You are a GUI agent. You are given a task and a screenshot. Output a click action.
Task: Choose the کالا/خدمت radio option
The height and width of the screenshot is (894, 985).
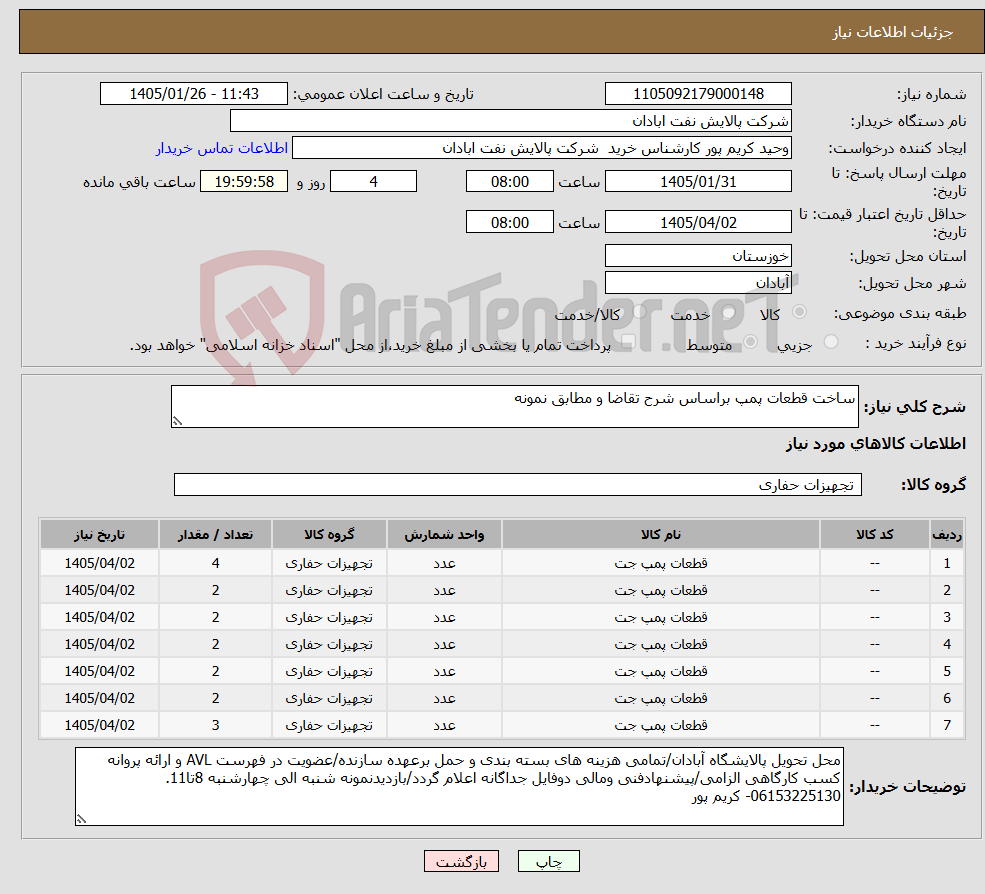click(639, 312)
